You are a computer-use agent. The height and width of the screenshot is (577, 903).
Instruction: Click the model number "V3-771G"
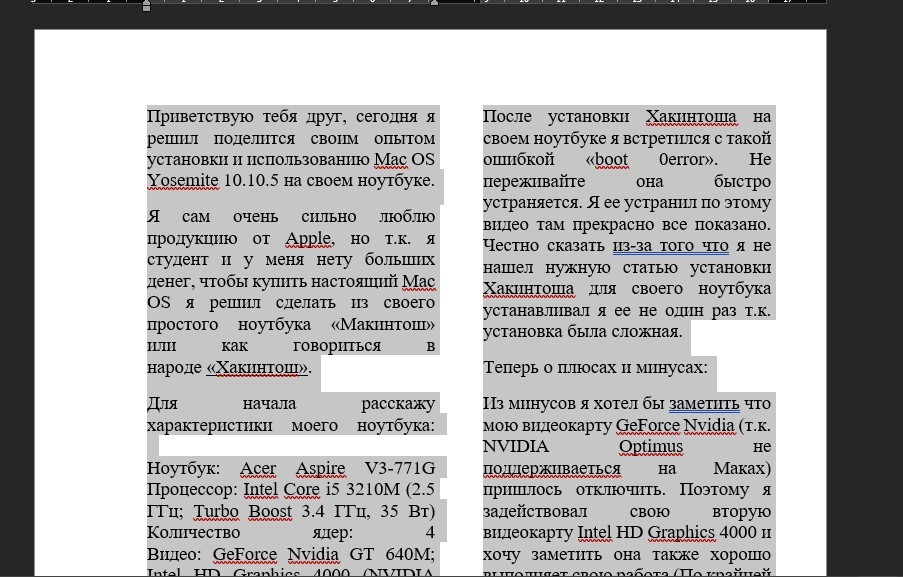[x=400, y=468]
